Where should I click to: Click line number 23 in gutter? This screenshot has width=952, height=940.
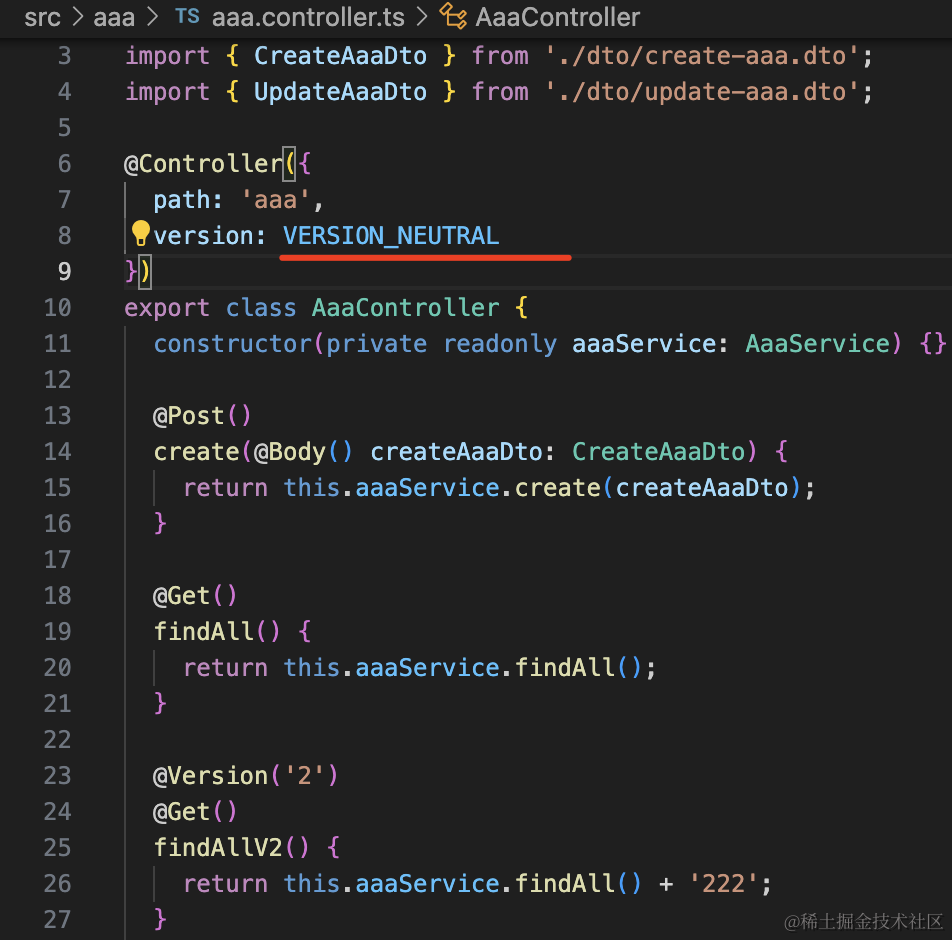(58, 775)
